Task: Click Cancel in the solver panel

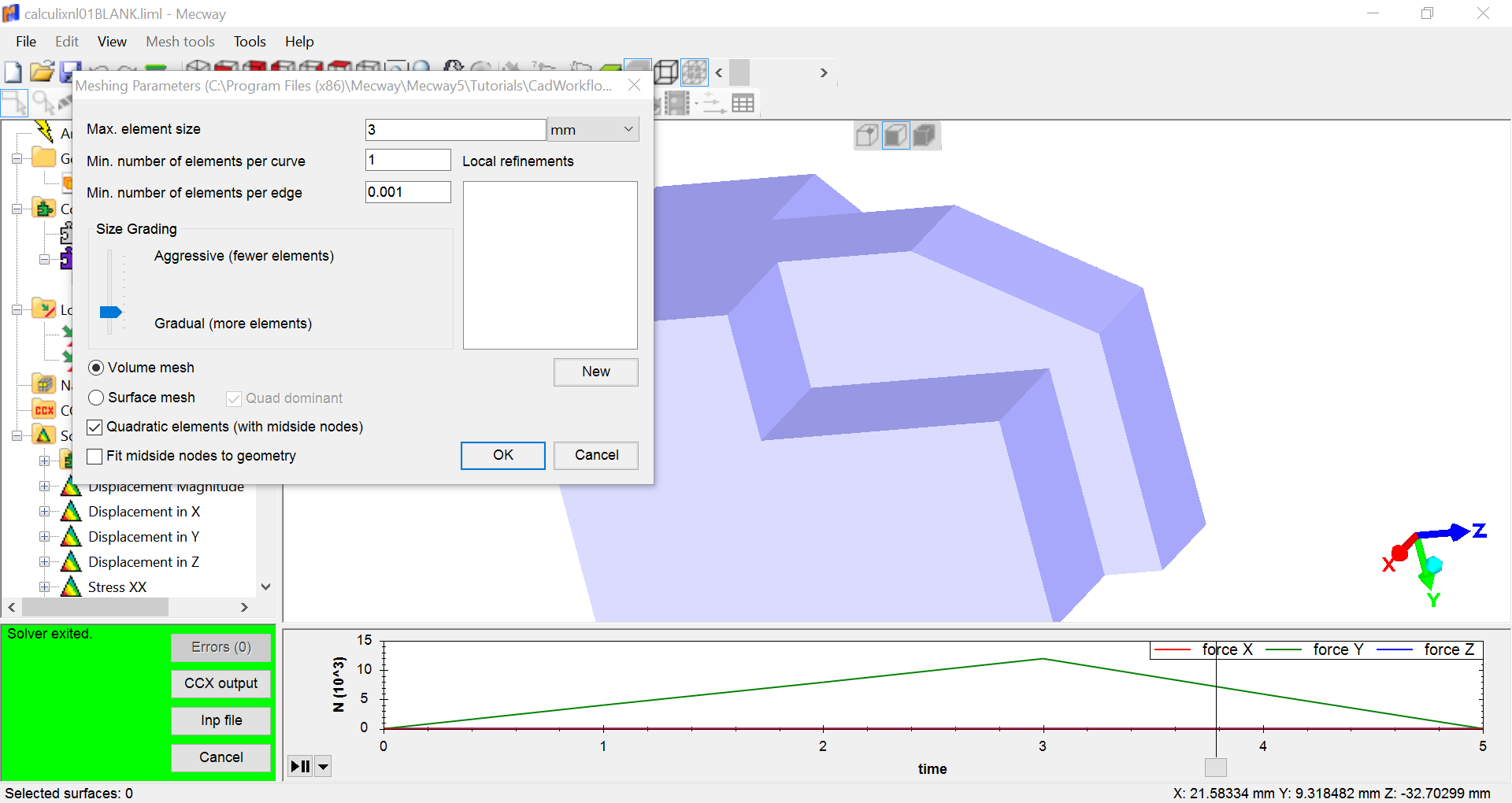Action: coord(221,757)
